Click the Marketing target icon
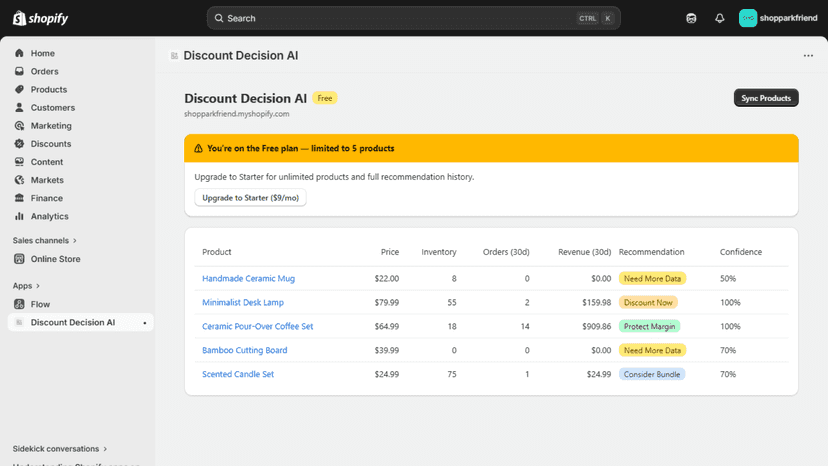This screenshot has width=828, height=466. point(20,126)
